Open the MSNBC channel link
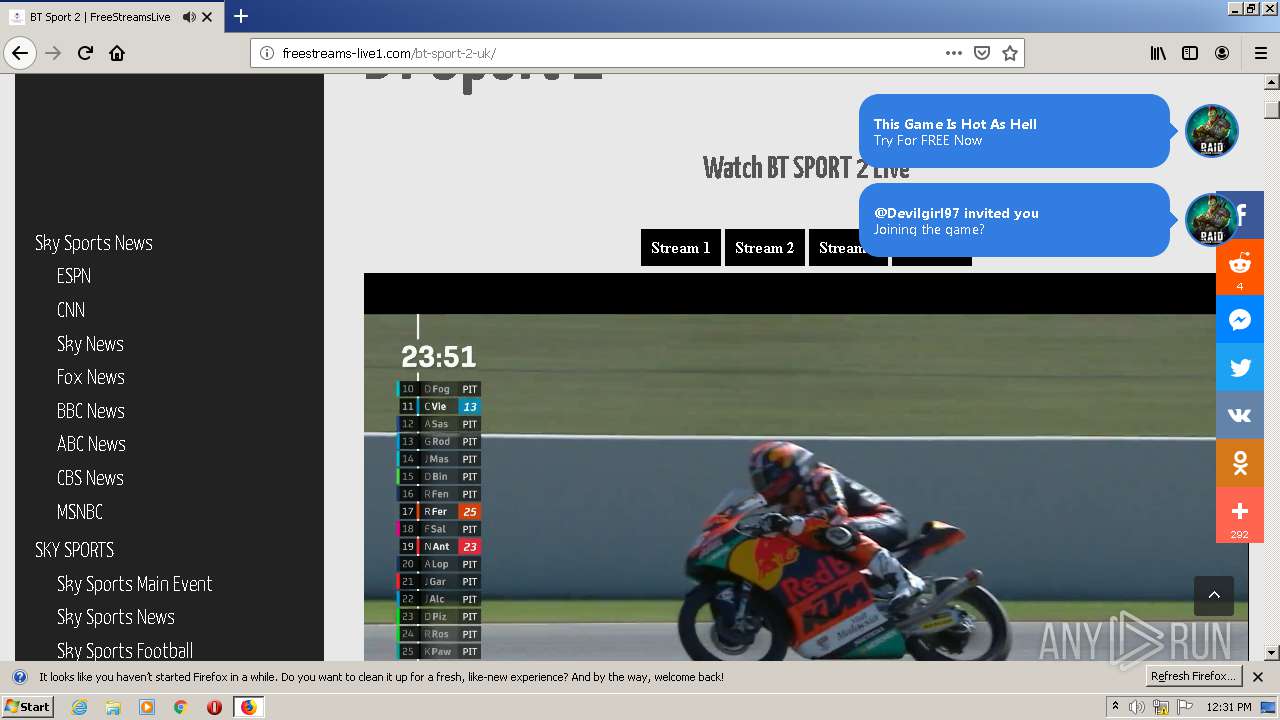 click(x=80, y=512)
